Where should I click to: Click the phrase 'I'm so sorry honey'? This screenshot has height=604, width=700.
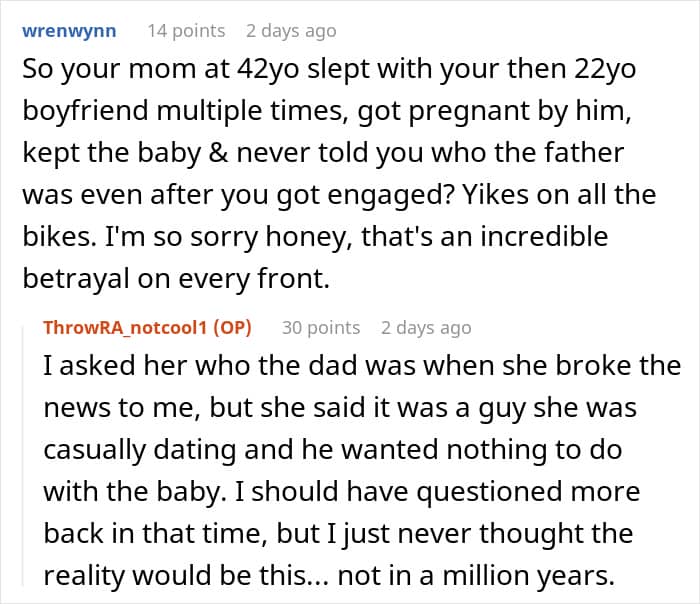pyautogui.click(x=225, y=237)
